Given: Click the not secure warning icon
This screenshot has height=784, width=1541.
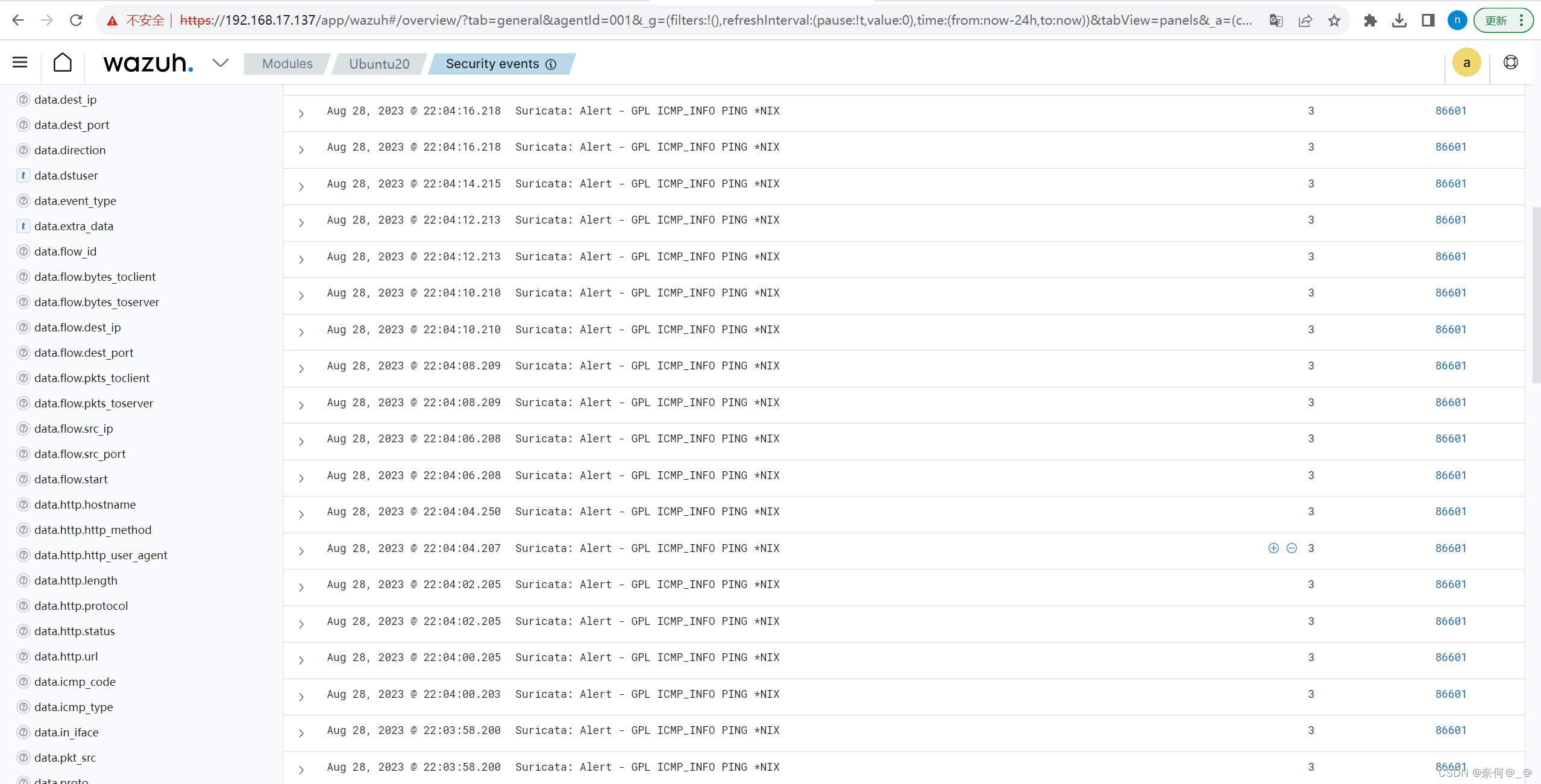Looking at the screenshot, I should pos(112,21).
